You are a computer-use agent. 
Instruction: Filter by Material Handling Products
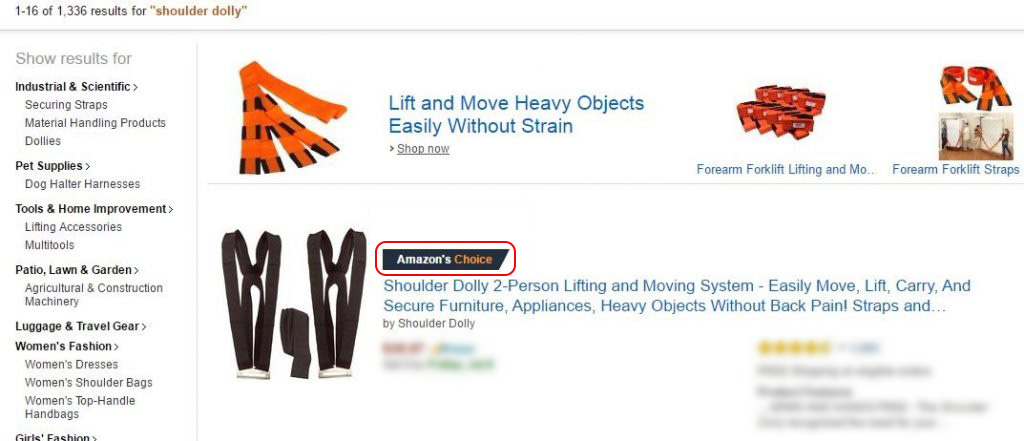pos(95,123)
